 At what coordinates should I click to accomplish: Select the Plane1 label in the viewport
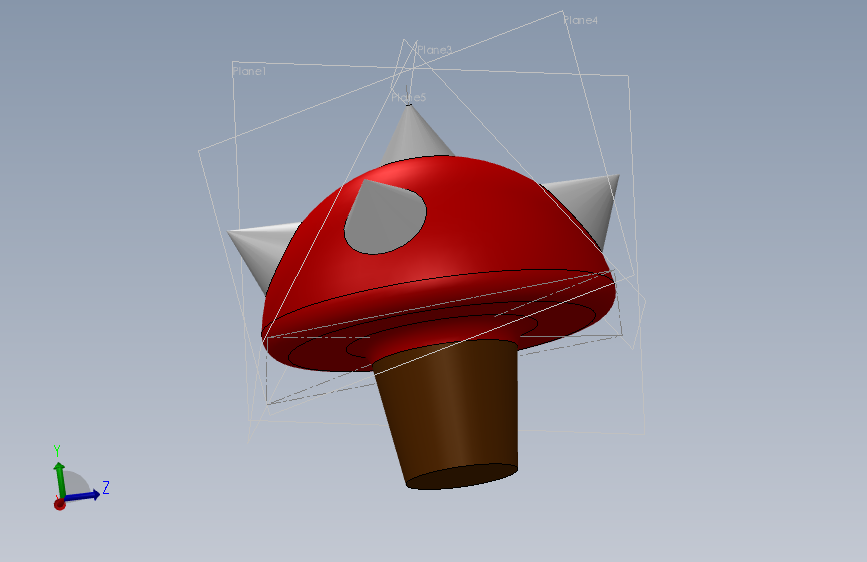(x=249, y=71)
